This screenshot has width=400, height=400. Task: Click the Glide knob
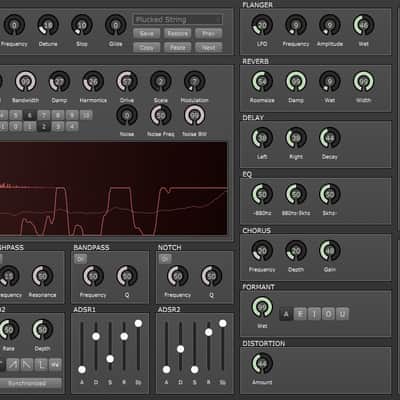pos(116,25)
